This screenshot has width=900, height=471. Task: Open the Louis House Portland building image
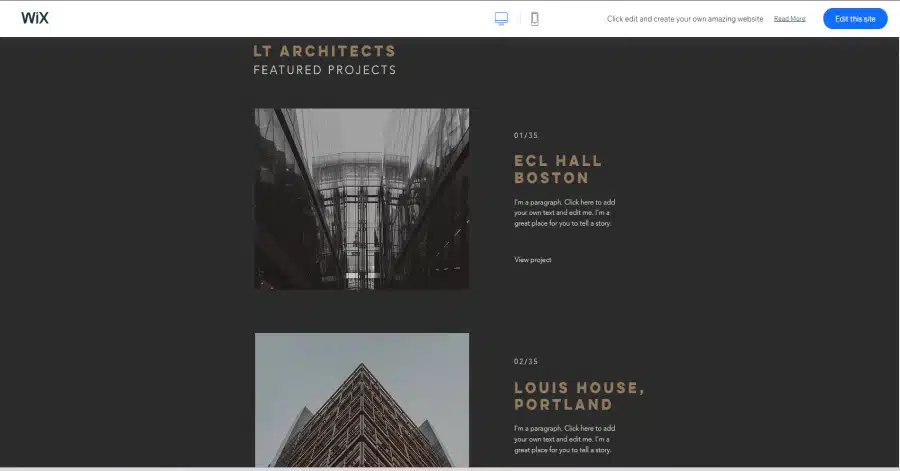point(362,400)
